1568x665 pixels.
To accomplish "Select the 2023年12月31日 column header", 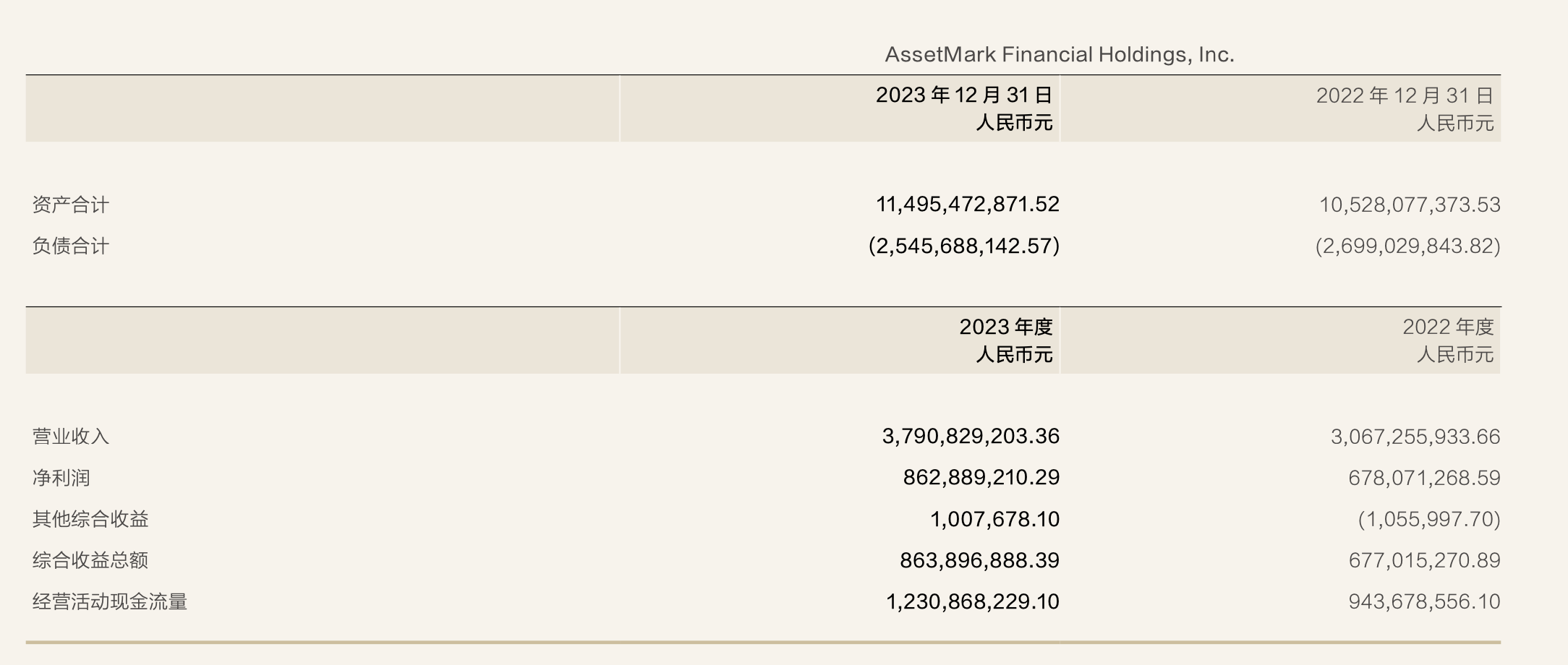I will 963,95.
